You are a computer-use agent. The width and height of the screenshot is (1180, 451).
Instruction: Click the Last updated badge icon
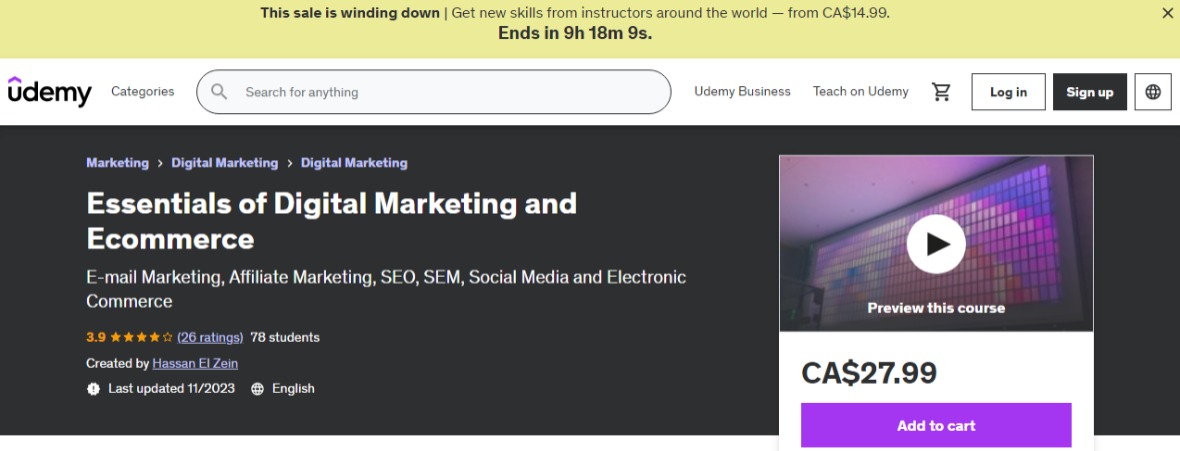pyautogui.click(x=93, y=389)
